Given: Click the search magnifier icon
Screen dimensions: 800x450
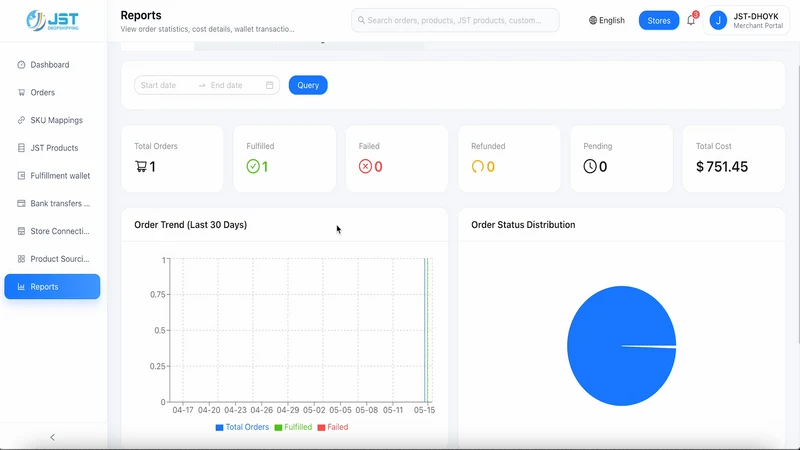Looking at the screenshot, I should click(361, 20).
